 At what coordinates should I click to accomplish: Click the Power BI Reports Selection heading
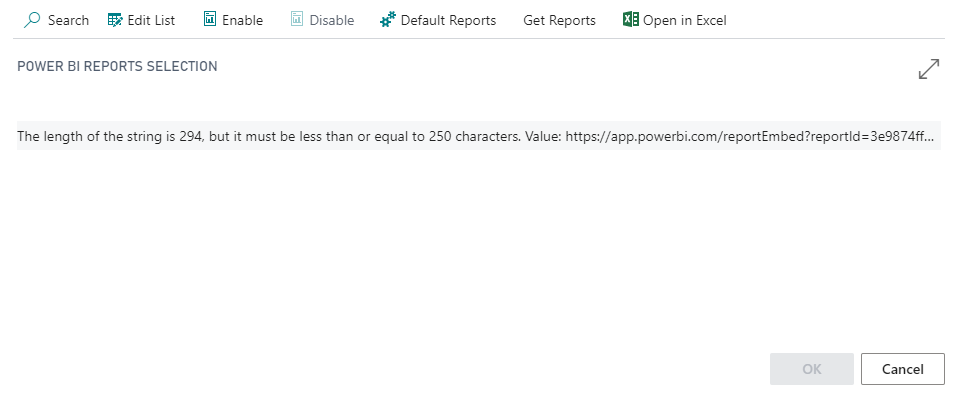117,67
